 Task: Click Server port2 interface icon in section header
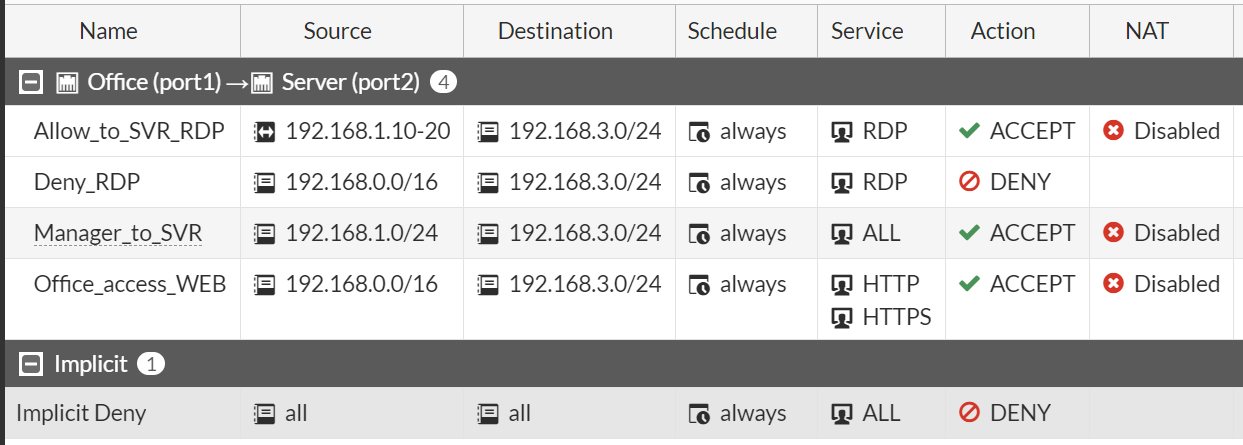[x=262, y=82]
